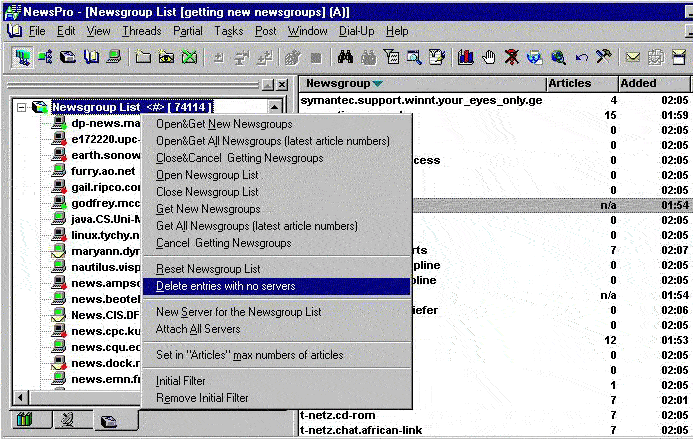Choose Close&Cancel Getting Newsgroups
The image size is (693, 439).
tap(277, 158)
